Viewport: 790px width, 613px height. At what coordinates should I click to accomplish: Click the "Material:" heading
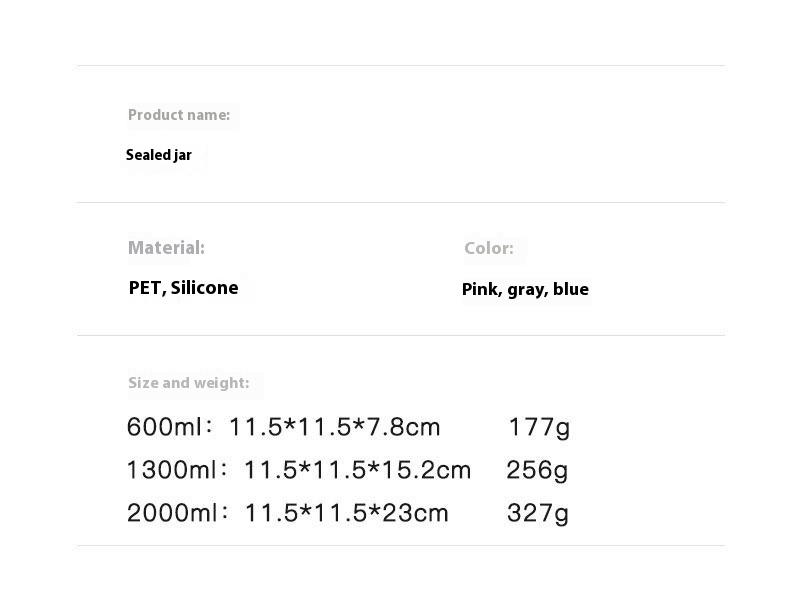(166, 247)
